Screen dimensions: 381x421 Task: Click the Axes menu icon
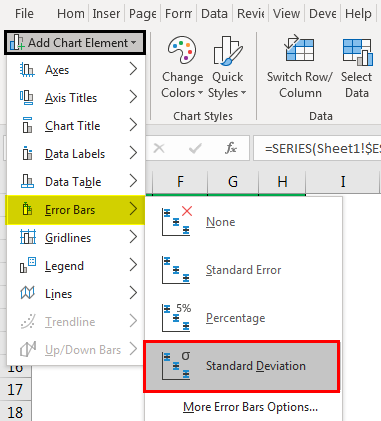coord(27,70)
